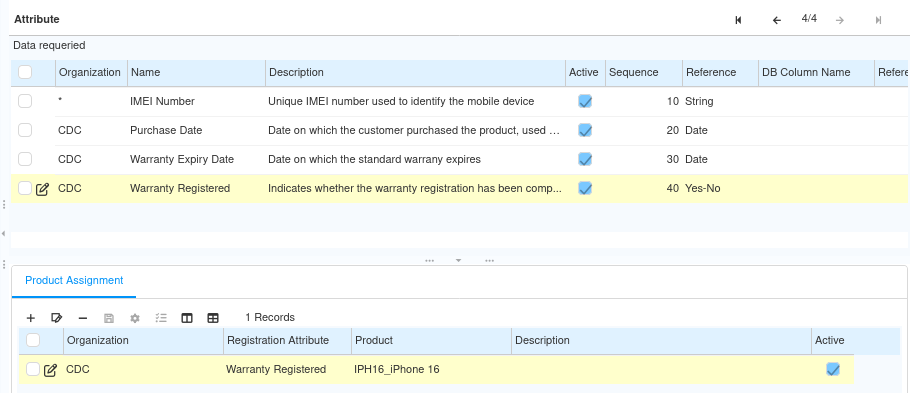Sort by DB Column Name header

pyautogui.click(x=816, y=73)
